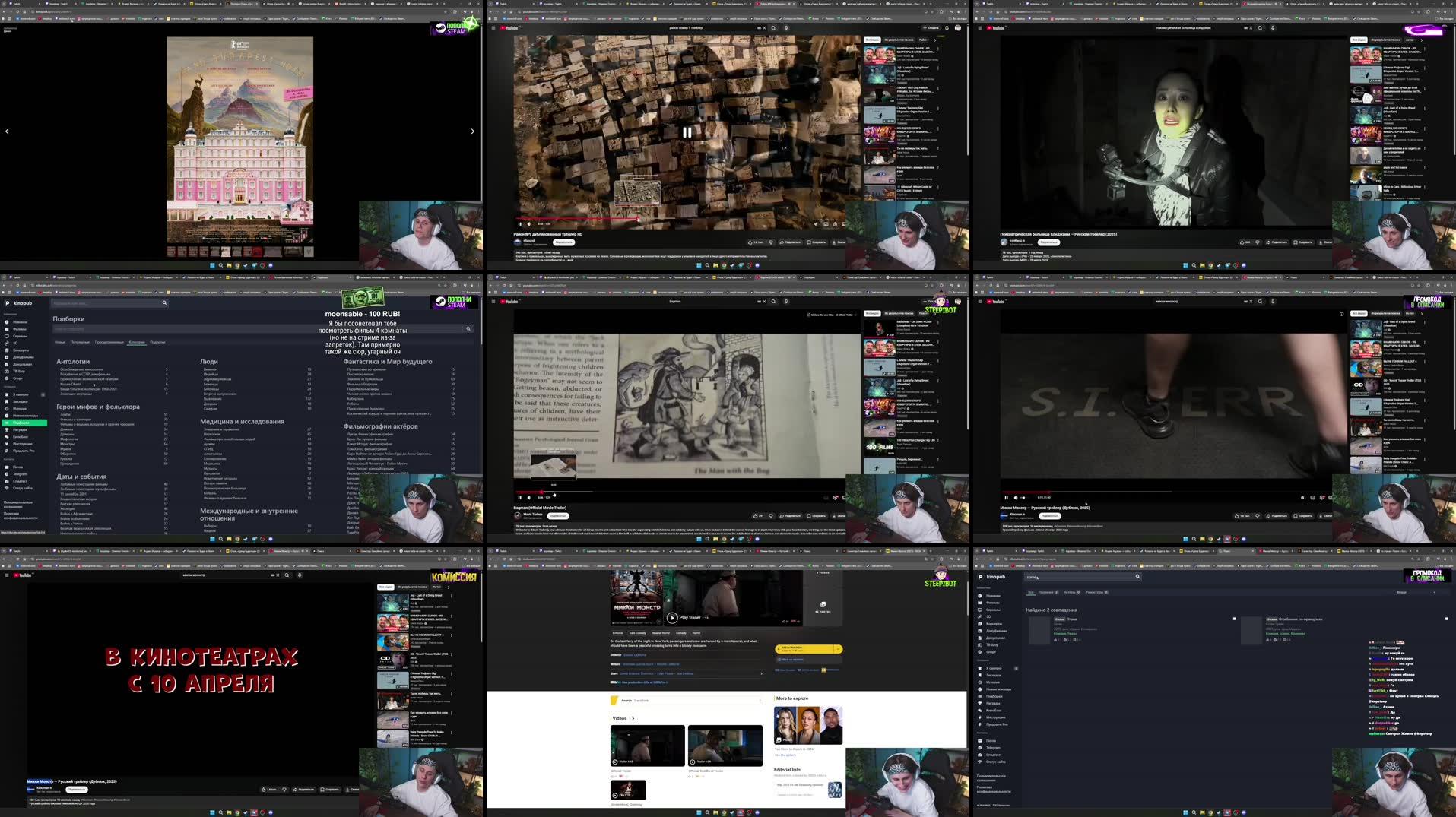The image size is (1456, 817).
Task: Expand the Videos section chevron on the IMDb page
Action: point(633,718)
